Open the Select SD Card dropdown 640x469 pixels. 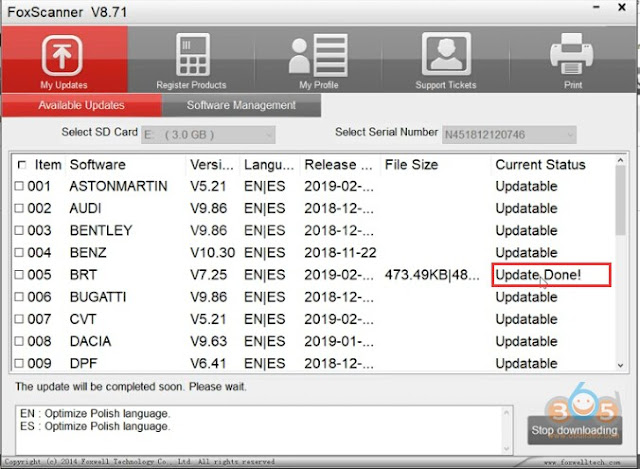209,135
